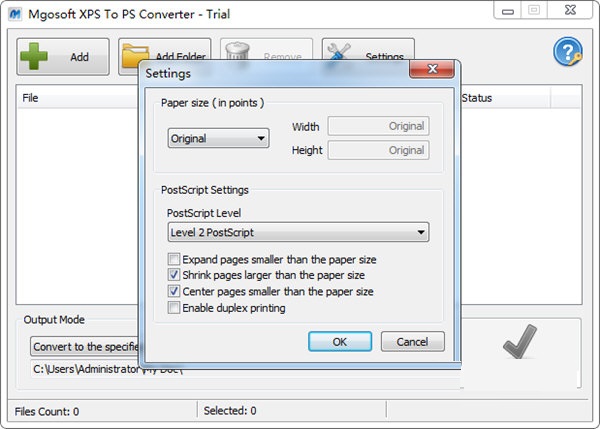600x429 pixels.
Task: Close the Settings dialog with red X
Action: click(x=432, y=69)
